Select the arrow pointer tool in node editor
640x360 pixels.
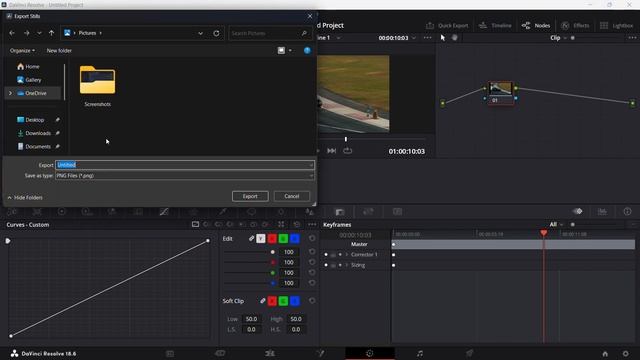[443, 38]
